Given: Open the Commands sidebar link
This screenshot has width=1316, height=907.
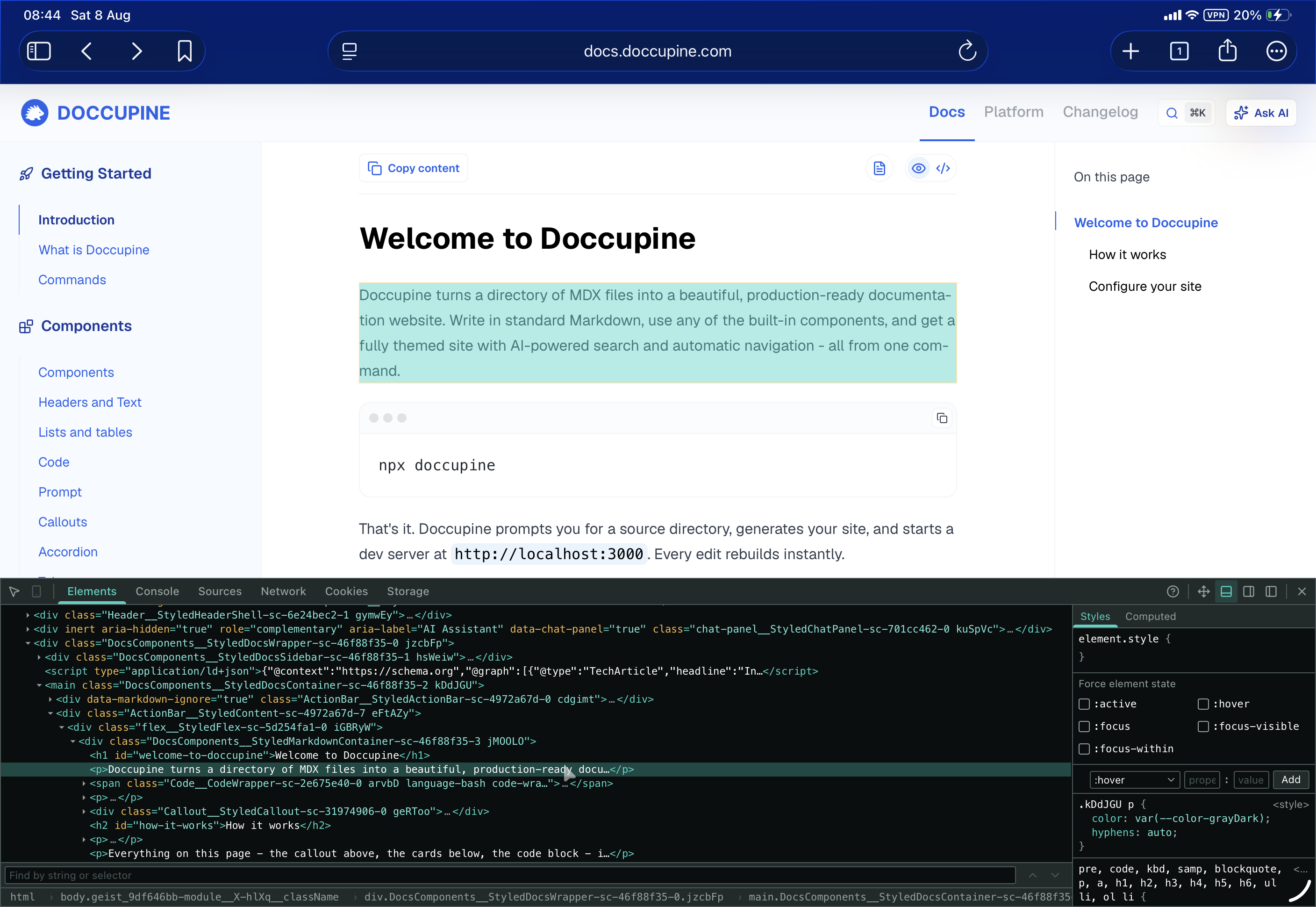Looking at the screenshot, I should coord(72,280).
